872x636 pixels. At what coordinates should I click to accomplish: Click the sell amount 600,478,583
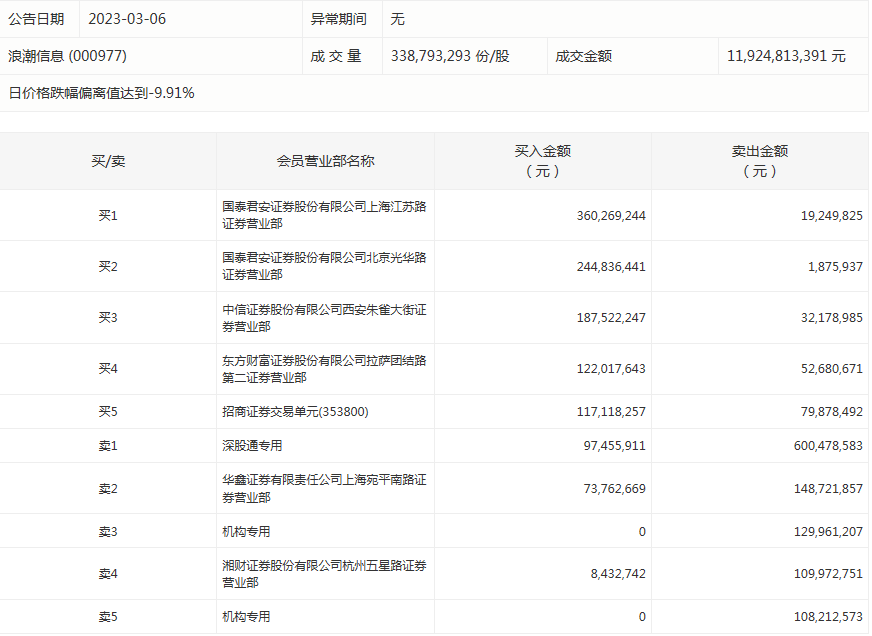pyautogui.click(x=816, y=446)
